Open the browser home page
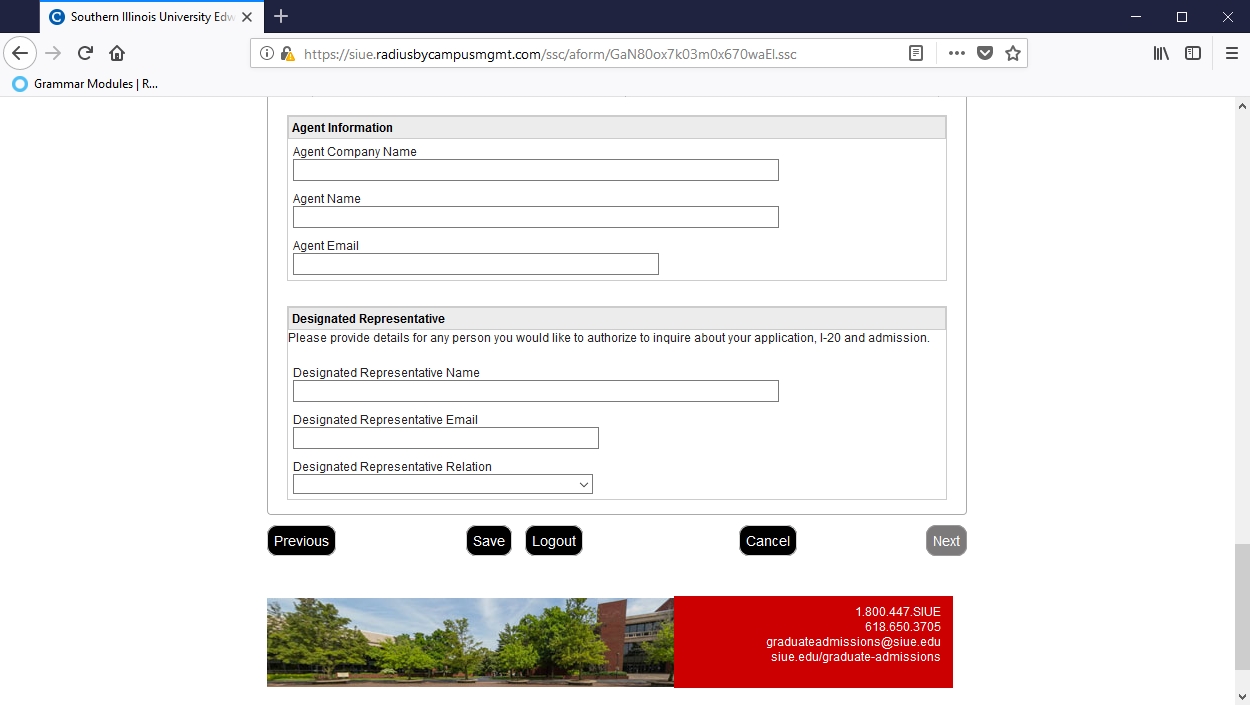1250x705 pixels. [117, 54]
